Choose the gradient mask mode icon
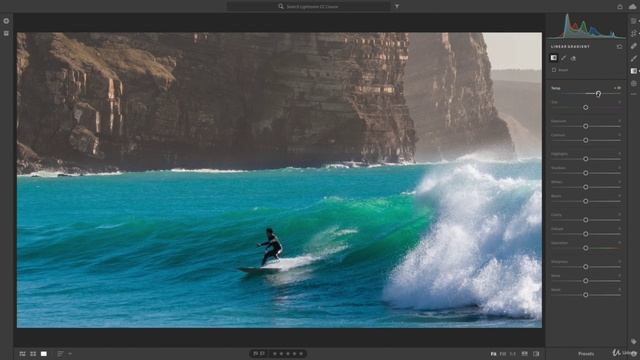The width and height of the screenshot is (640, 360). coord(553,58)
